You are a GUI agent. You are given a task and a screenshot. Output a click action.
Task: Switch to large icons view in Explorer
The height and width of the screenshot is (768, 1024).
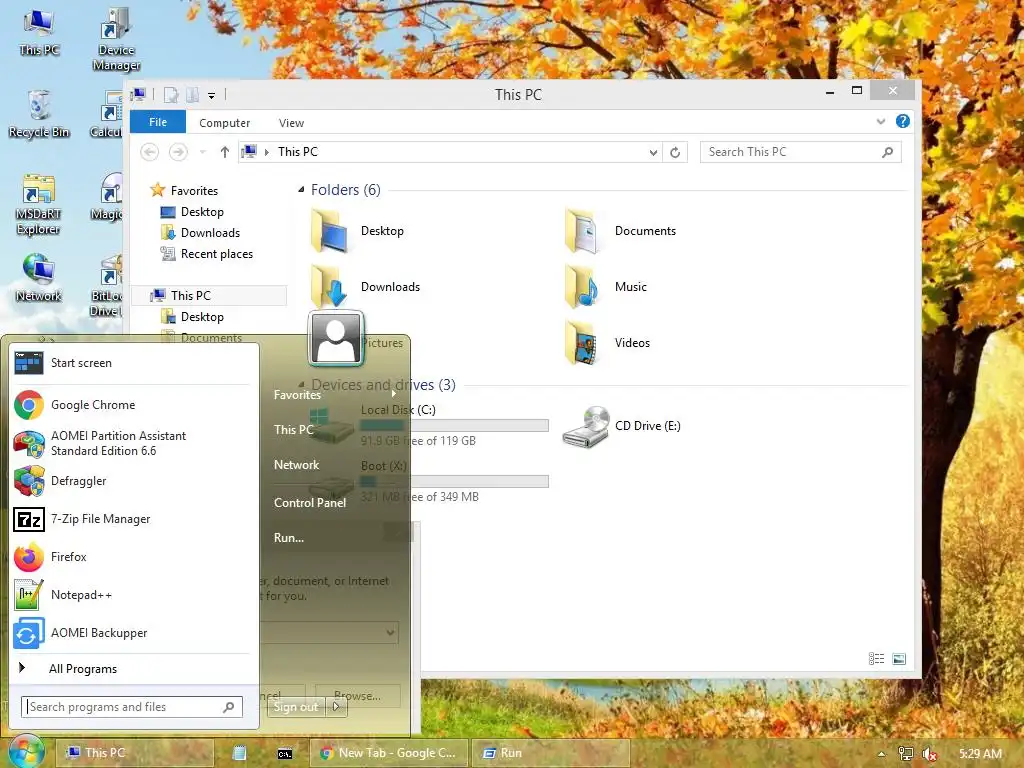point(899,659)
